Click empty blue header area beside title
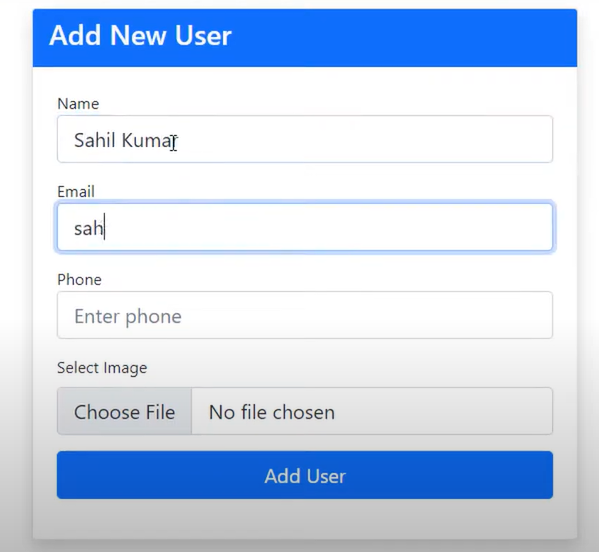 pos(401,37)
